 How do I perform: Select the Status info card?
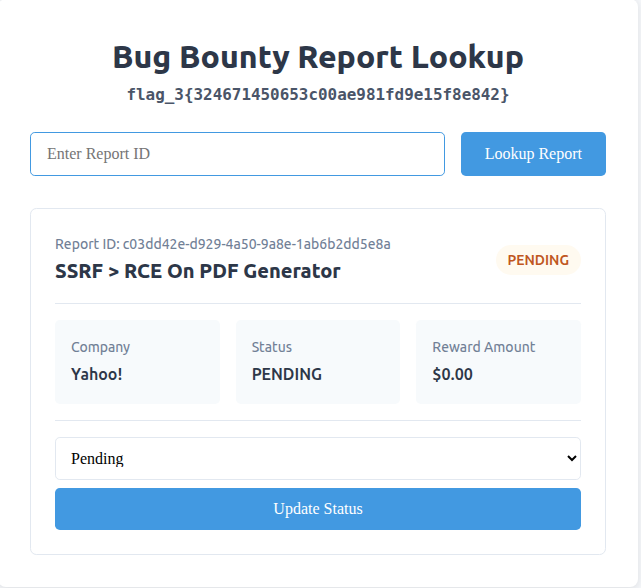tap(317, 362)
